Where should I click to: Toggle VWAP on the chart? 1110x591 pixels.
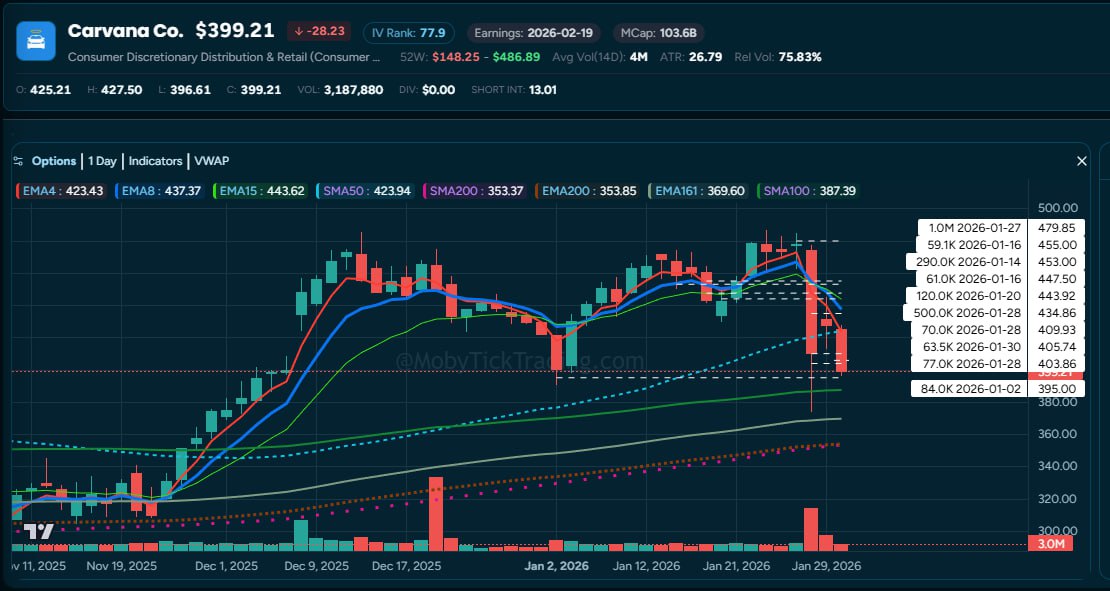pyautogui.click(x=213, y=160)
